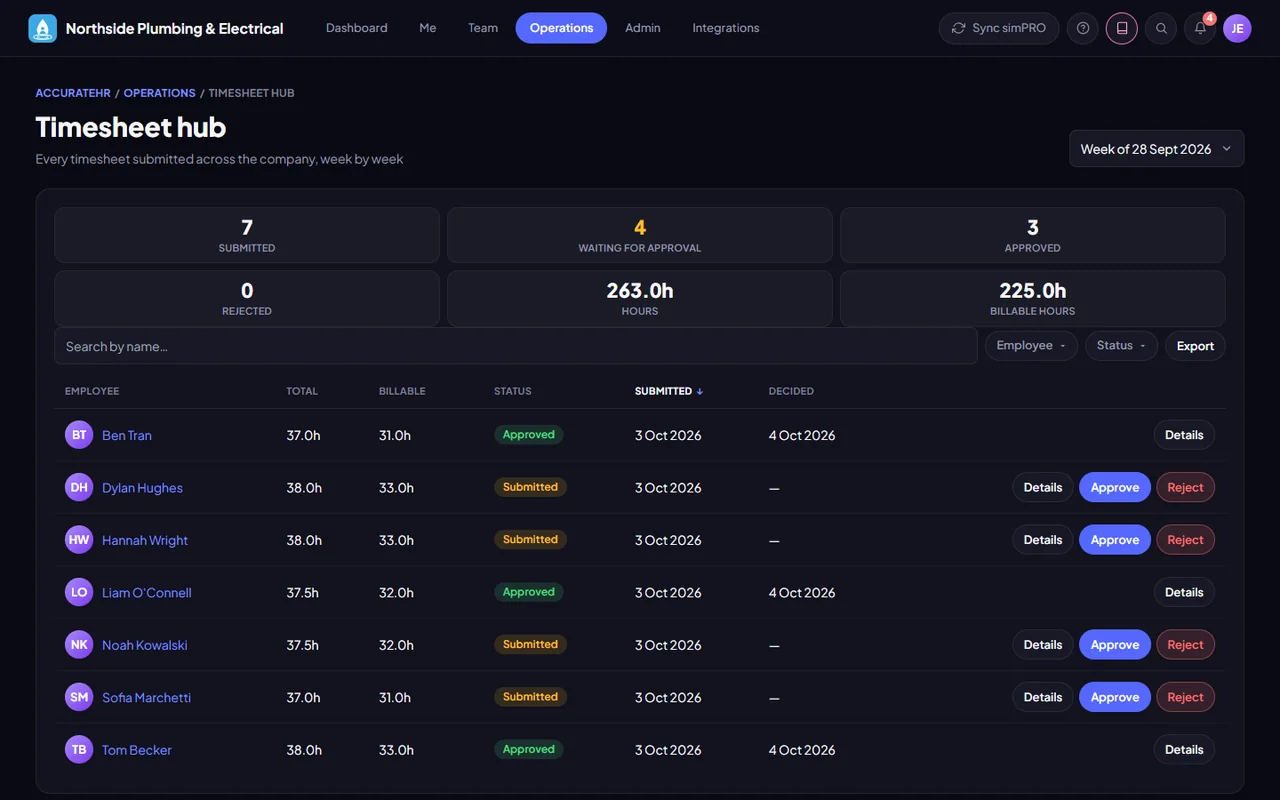The image size is (1280, 800).
Task: Click Noah Kowalski's NK avatar
Action: 79,645
